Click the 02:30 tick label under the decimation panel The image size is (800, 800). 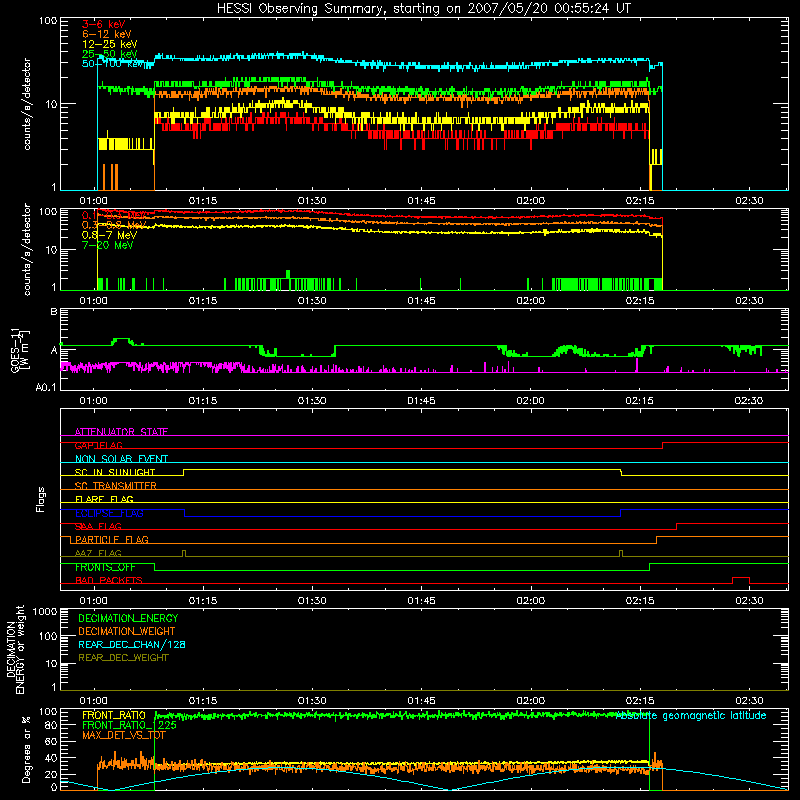(749, 701)
